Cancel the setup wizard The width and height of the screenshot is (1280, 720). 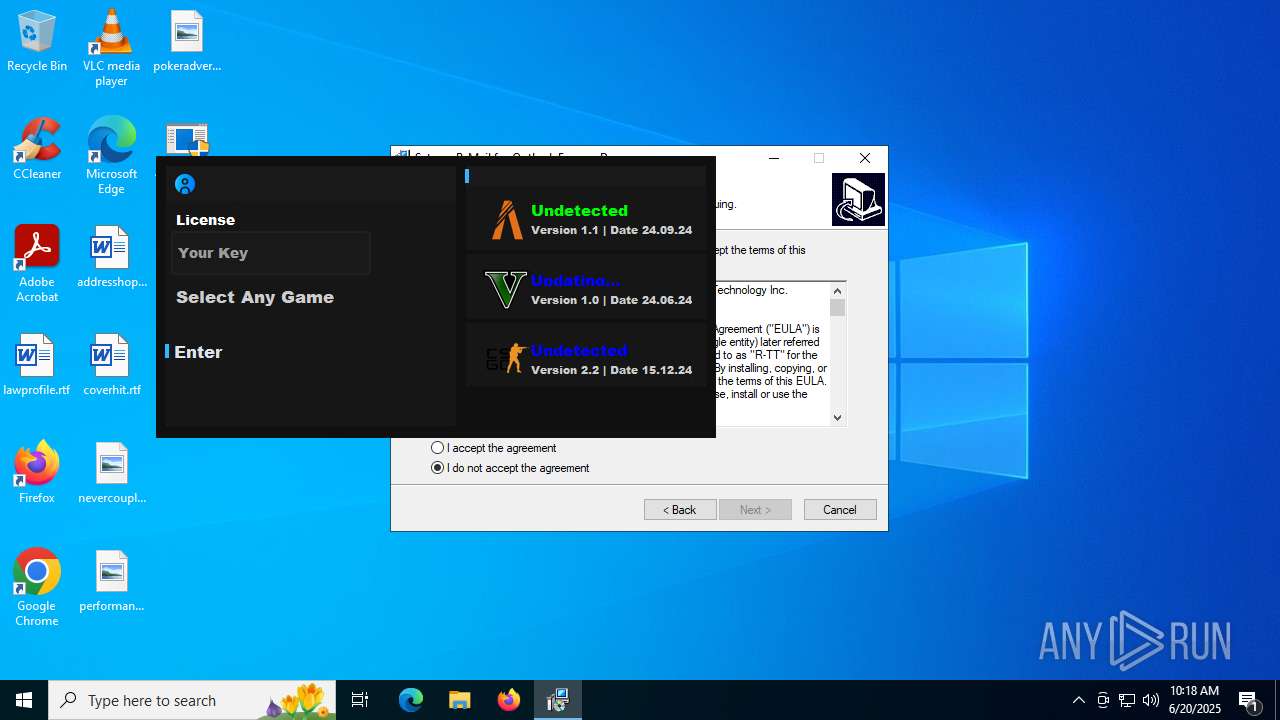(x=840, y=510)
